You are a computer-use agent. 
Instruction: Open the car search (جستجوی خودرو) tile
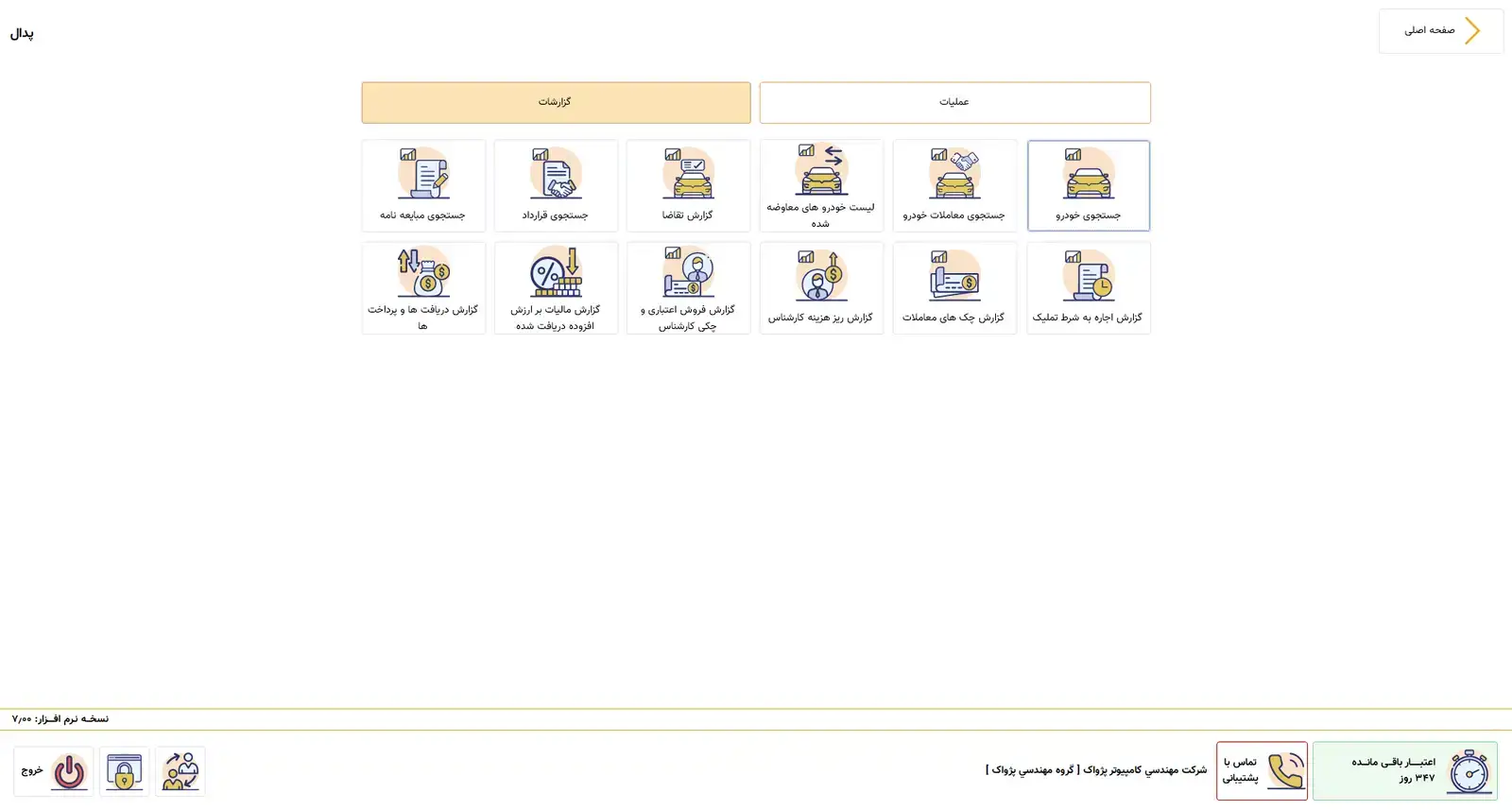[1088, 185]
